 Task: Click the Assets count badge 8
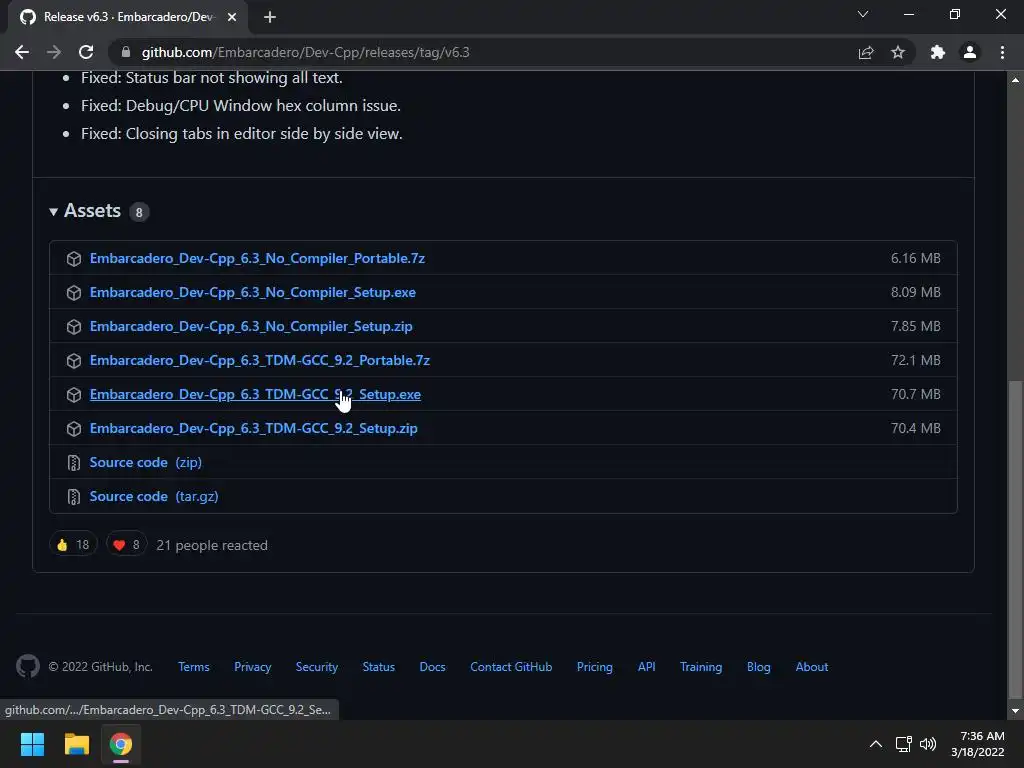(x=138, y=212)
